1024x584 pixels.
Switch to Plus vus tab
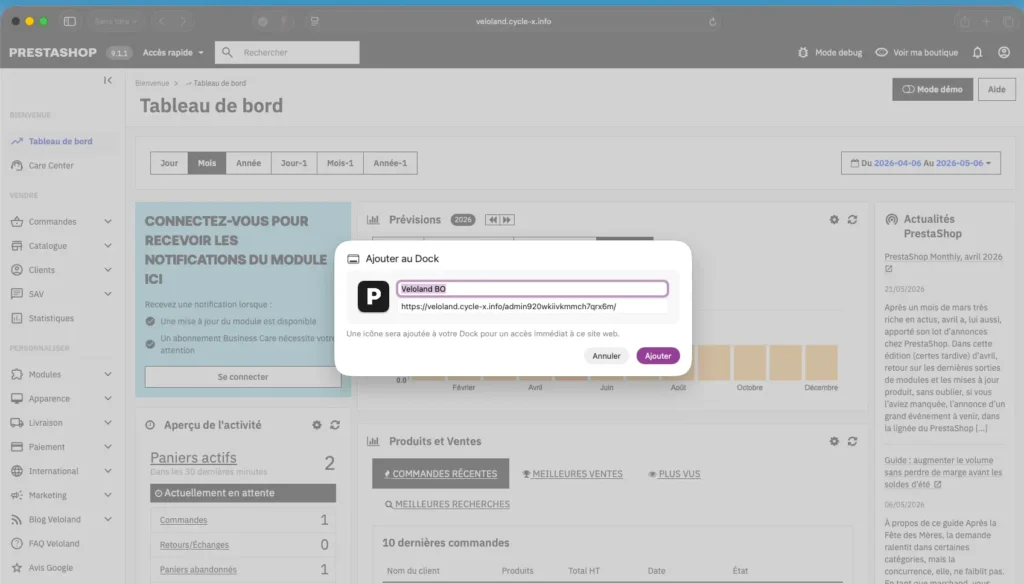674,474
